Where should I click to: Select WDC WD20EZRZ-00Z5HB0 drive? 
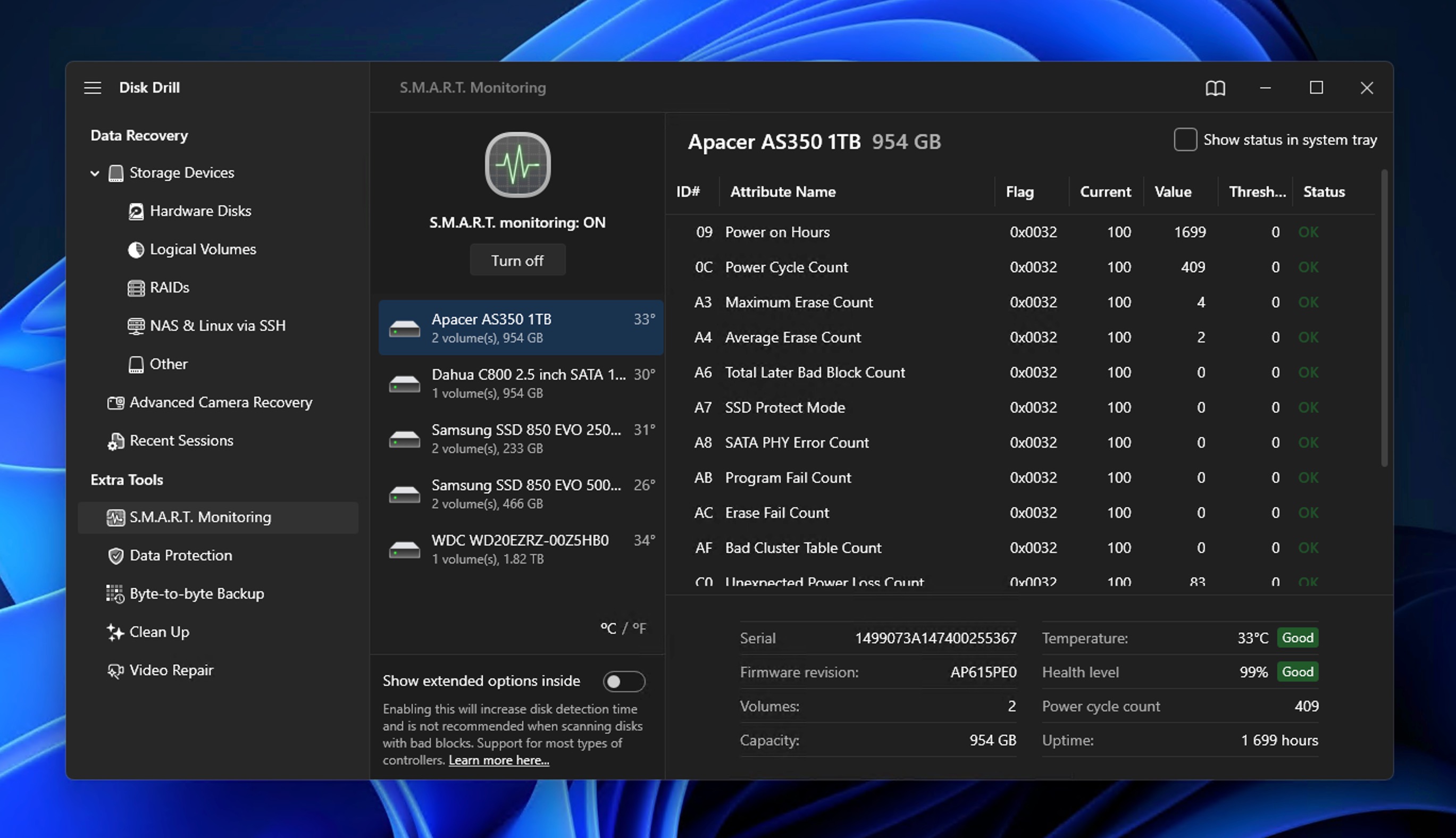pyautogui.click(x=521, y=549)
